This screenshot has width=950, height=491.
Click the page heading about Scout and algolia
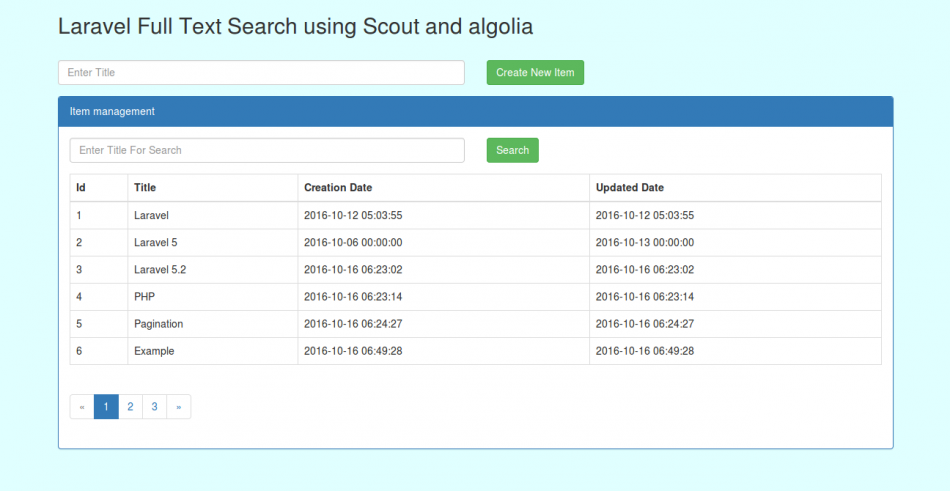point(295,27)
